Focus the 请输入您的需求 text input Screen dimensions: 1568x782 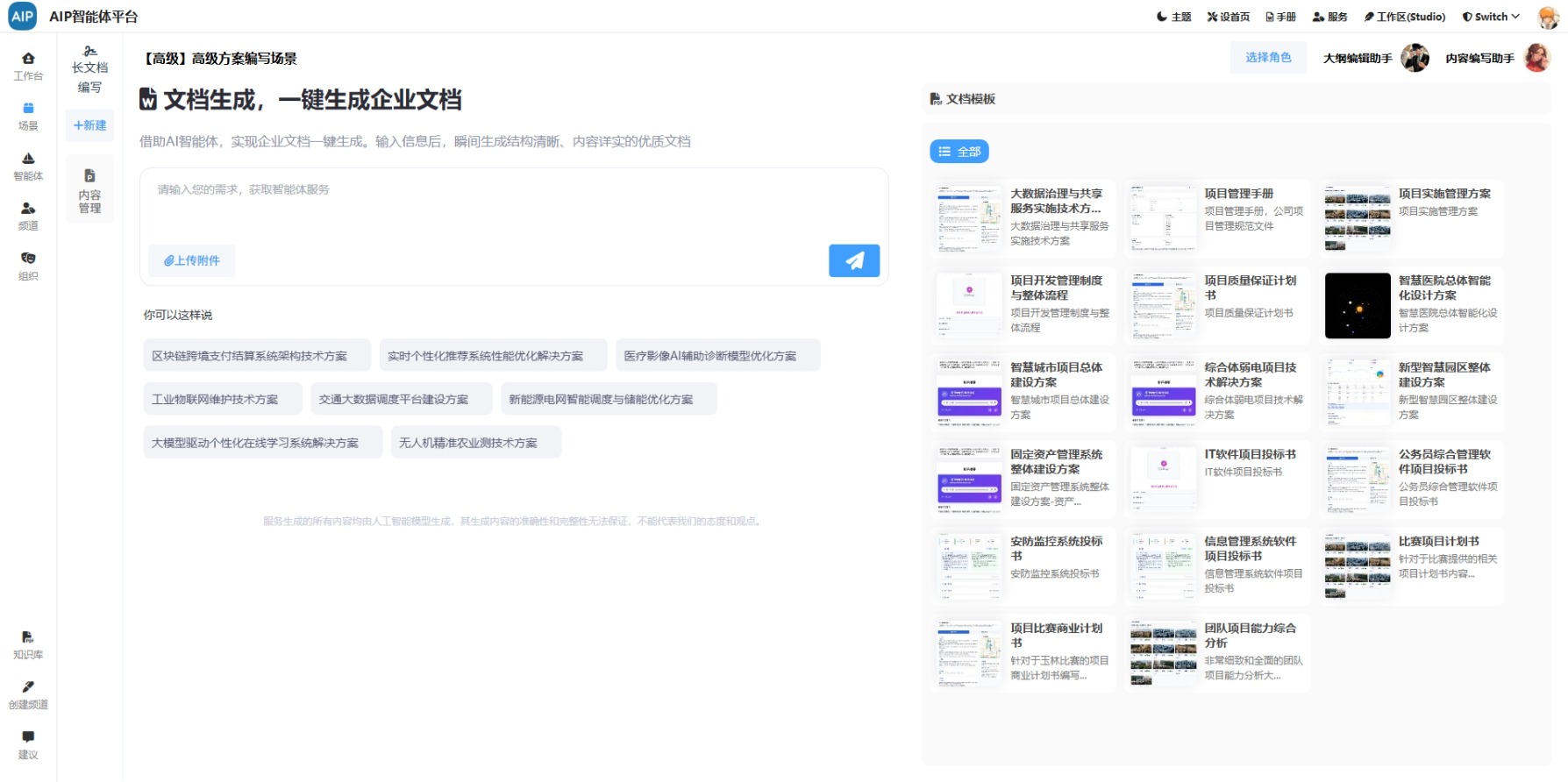click(x=514, y=206)
